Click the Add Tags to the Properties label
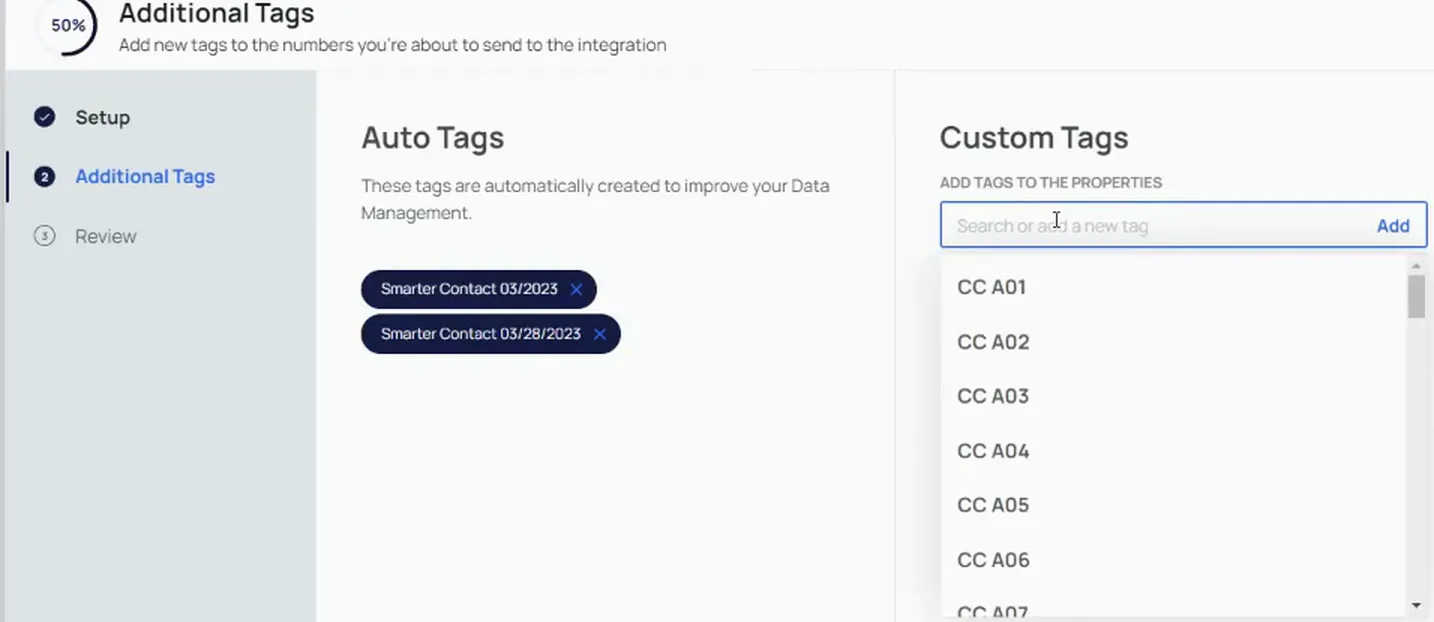Viewport: 1434px width, 622px height. (1050, 183)
